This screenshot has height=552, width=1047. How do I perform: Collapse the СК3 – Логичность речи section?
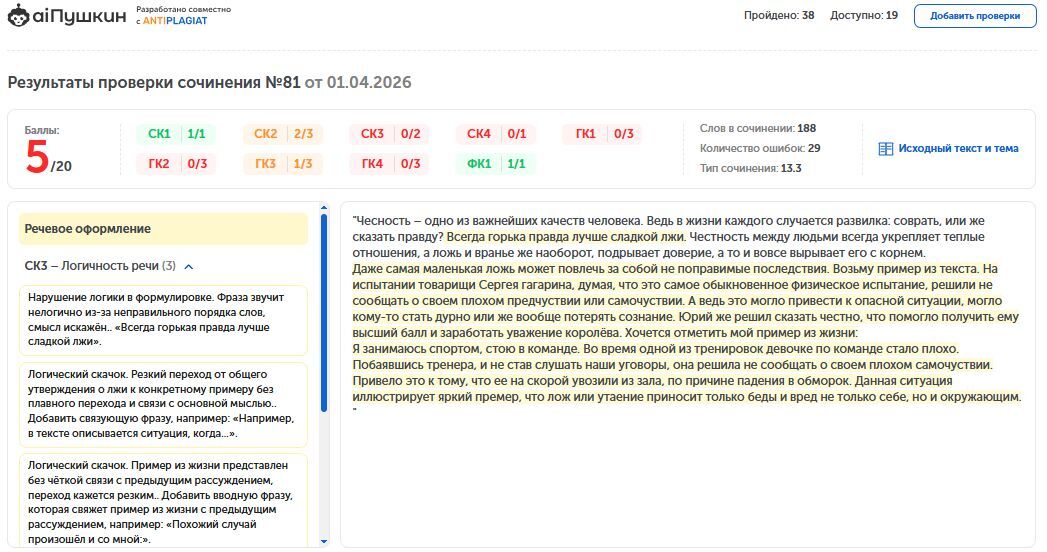pyautogui.click(x=189, y=266)
